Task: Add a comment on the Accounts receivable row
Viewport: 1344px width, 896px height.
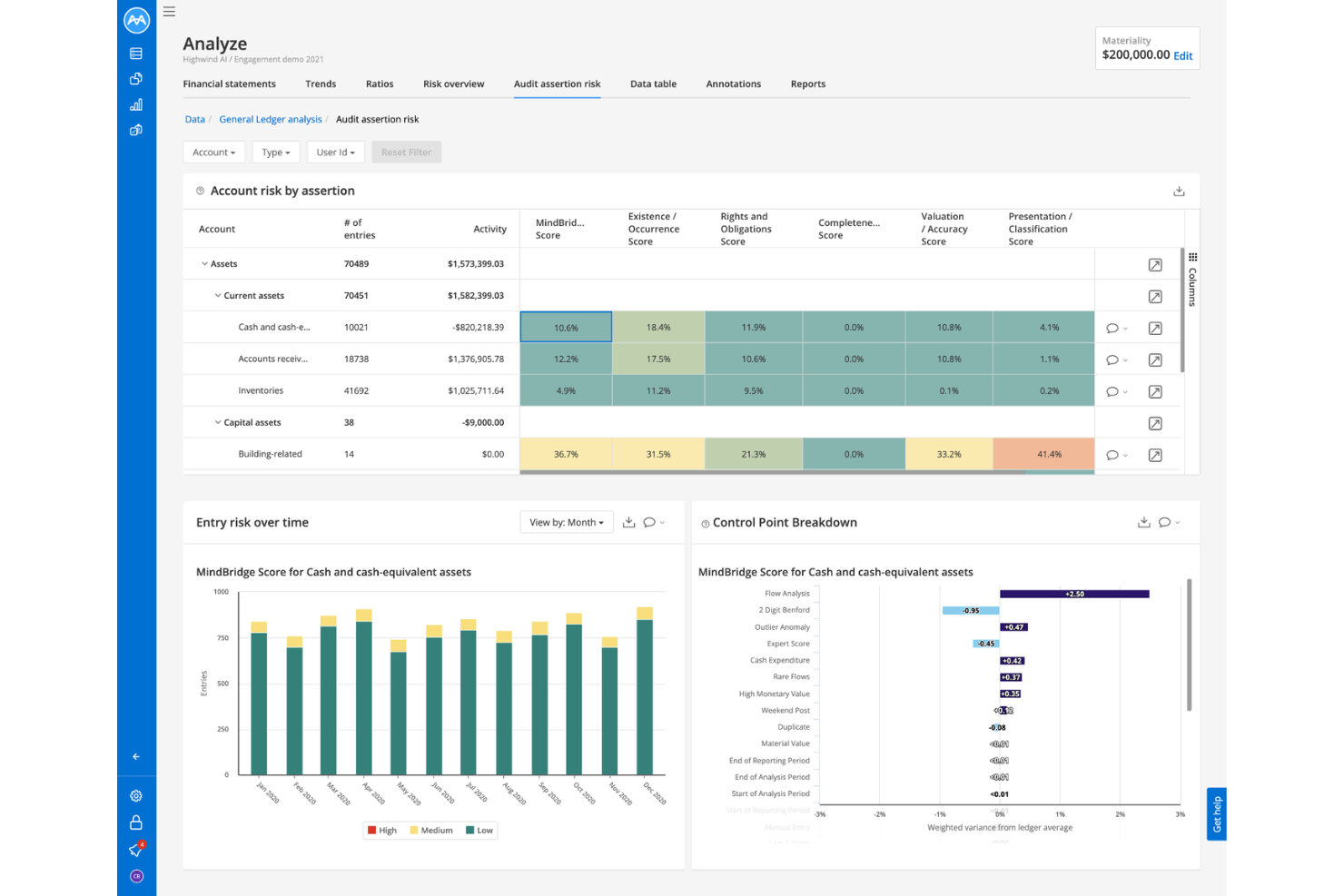Action: click(1116, 360)
